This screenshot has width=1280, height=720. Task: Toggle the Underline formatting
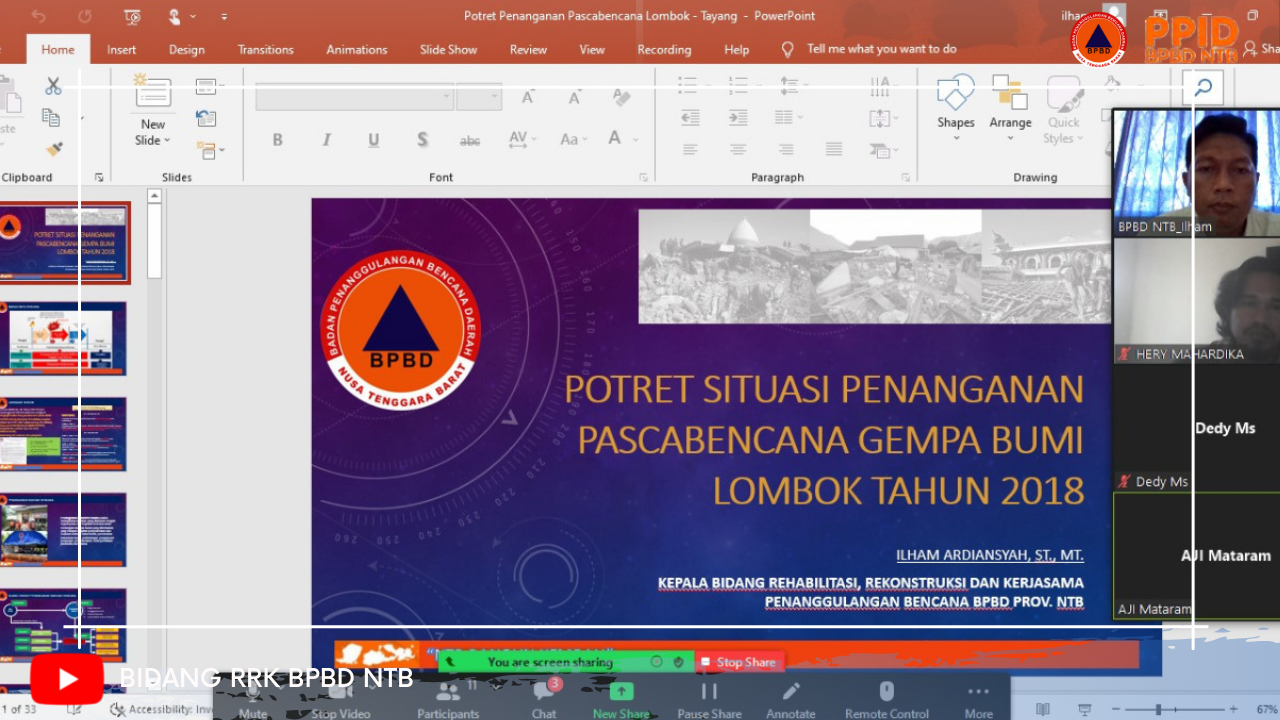coord(372,139)
